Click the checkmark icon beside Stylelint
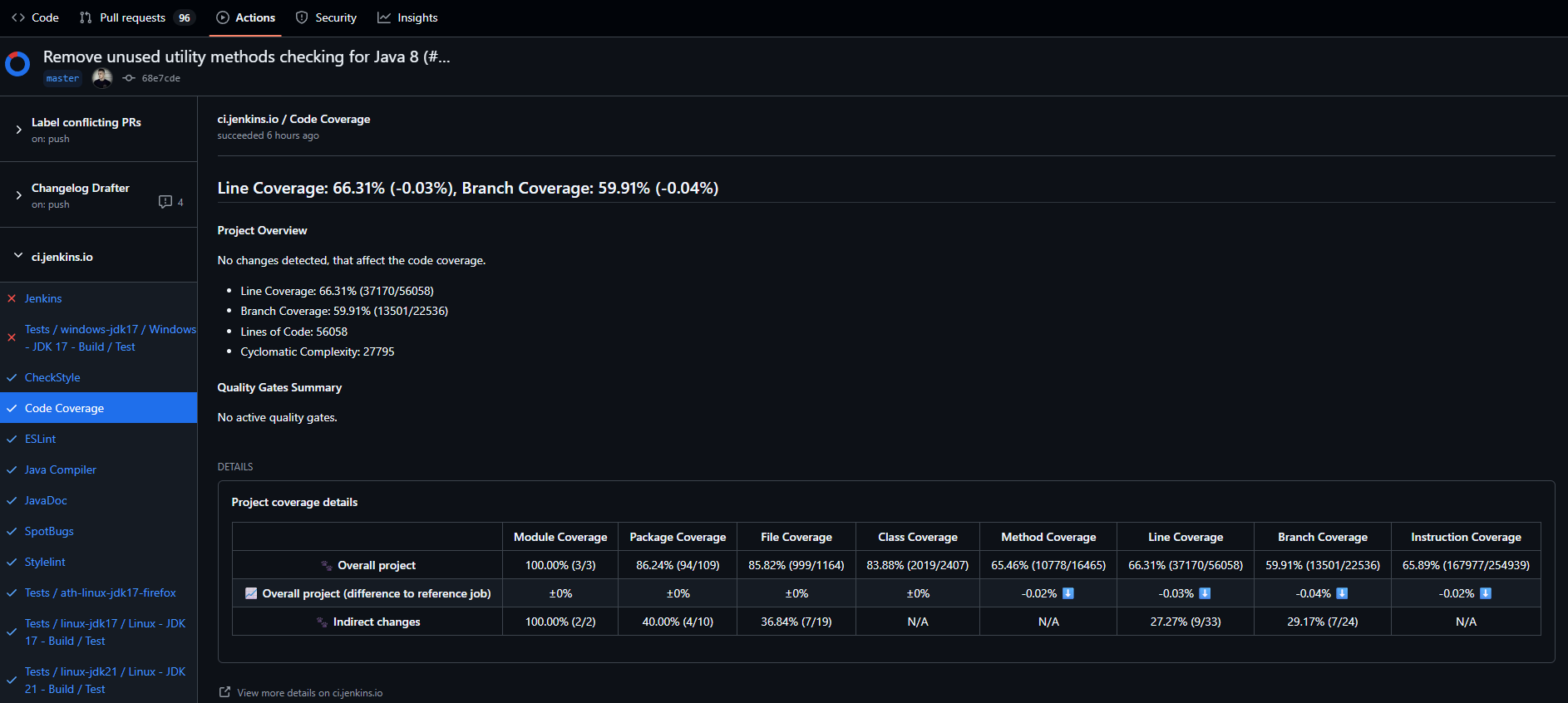The width and height of the screenshot is (1568, 703). pos(12,562)
